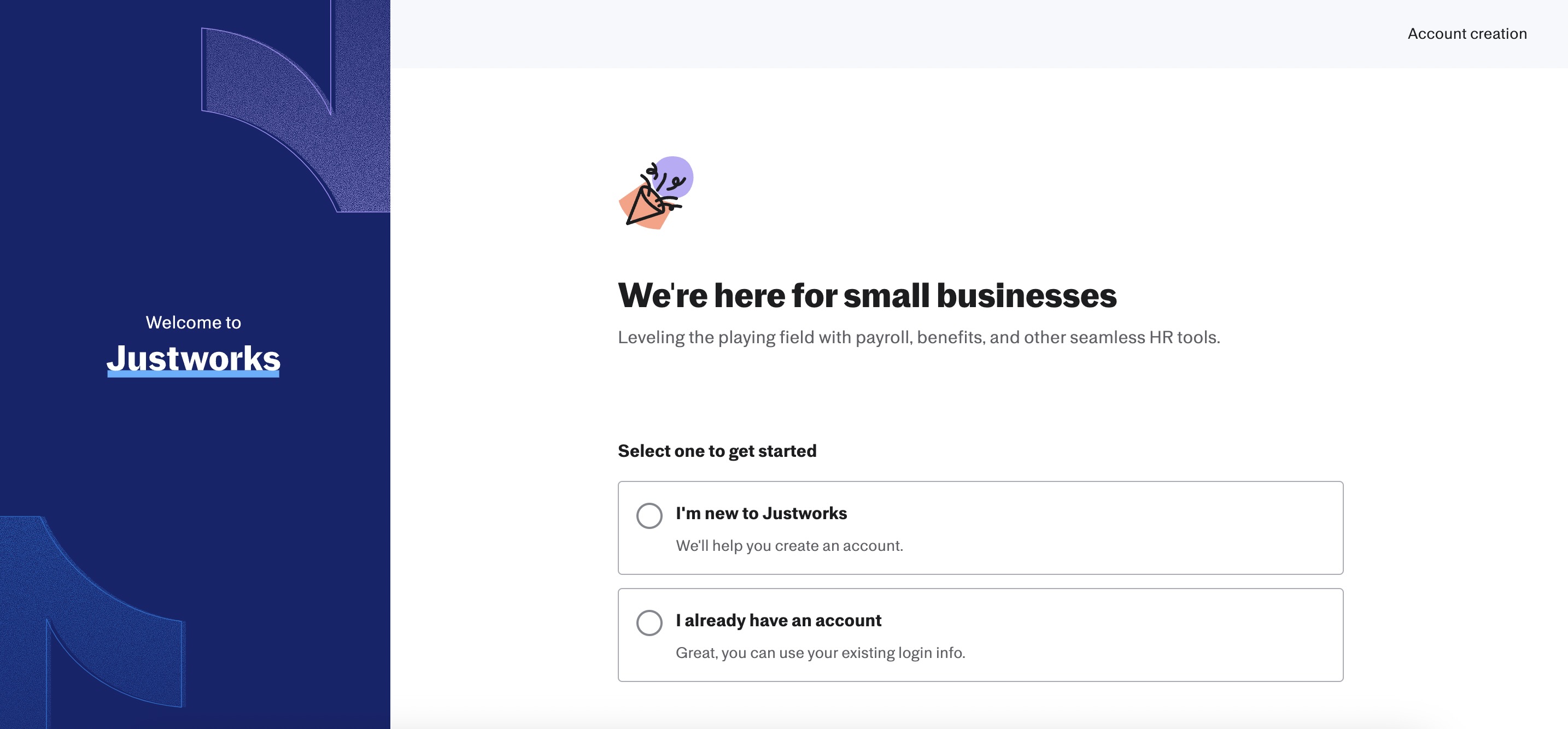Select the "I already have an account" radio button
Screen dimensions: 1568x729
[x=649, y=622]
